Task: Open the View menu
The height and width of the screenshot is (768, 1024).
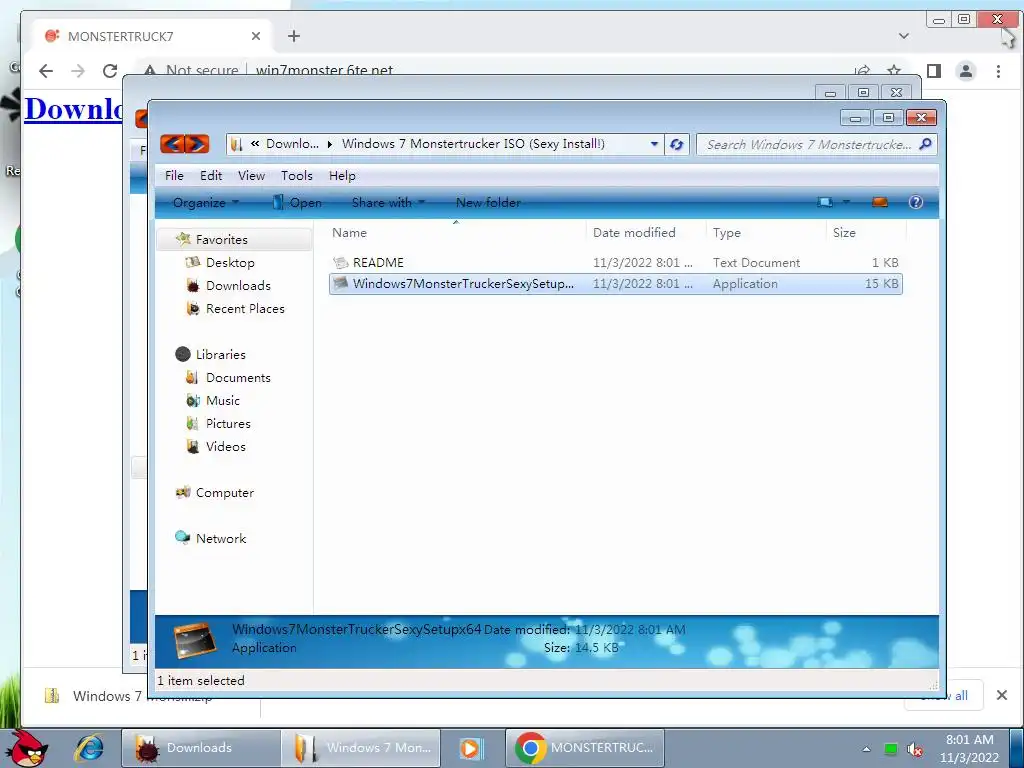Action: 251,176
